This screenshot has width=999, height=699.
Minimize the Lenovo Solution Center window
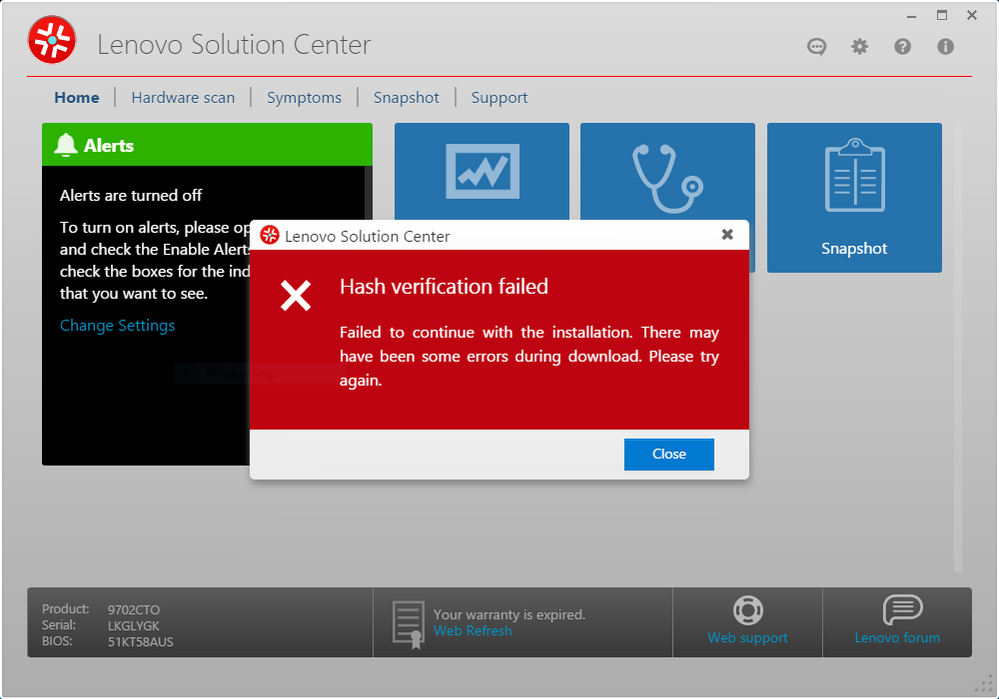pos(912,16)
